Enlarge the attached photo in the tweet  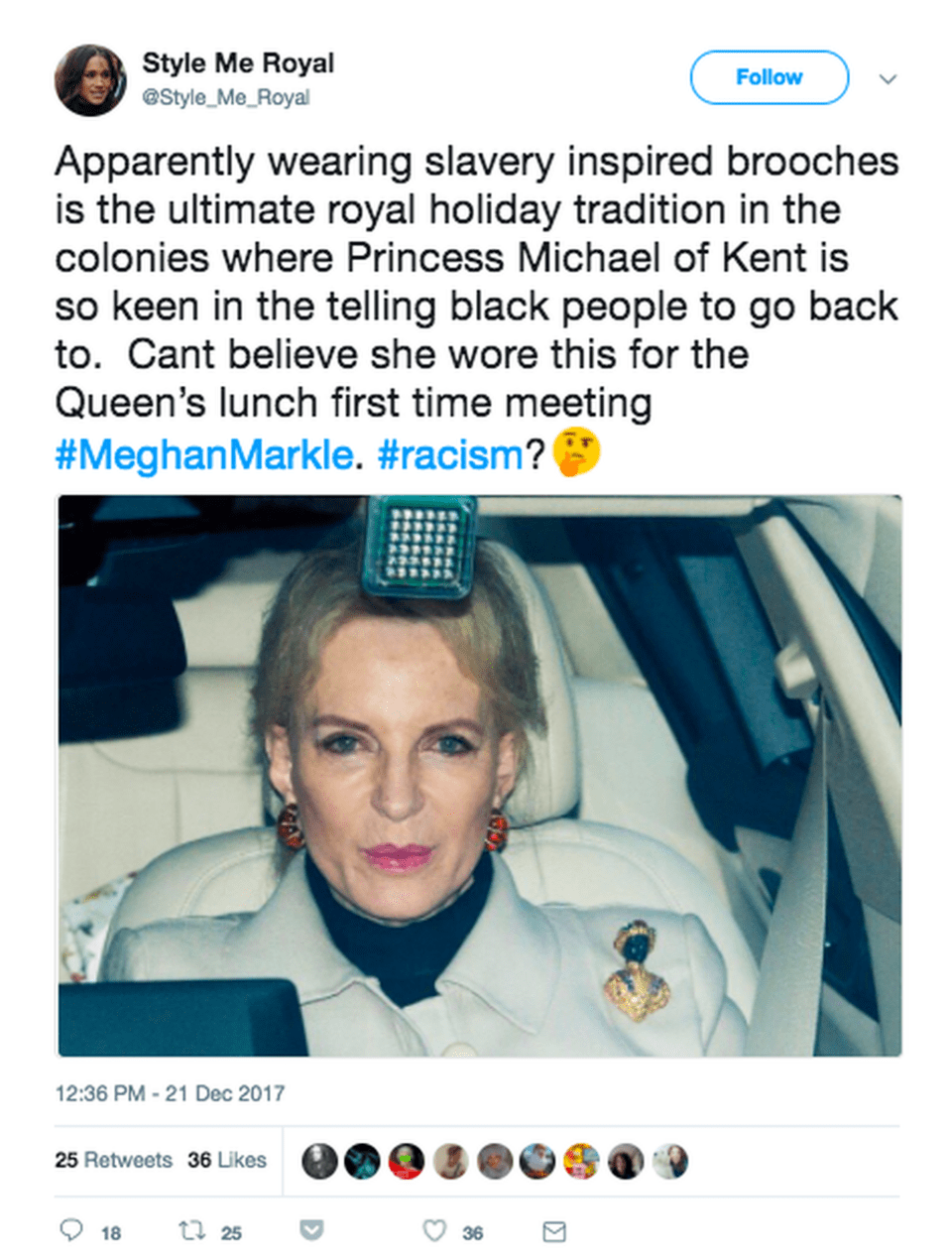(480, 775)
